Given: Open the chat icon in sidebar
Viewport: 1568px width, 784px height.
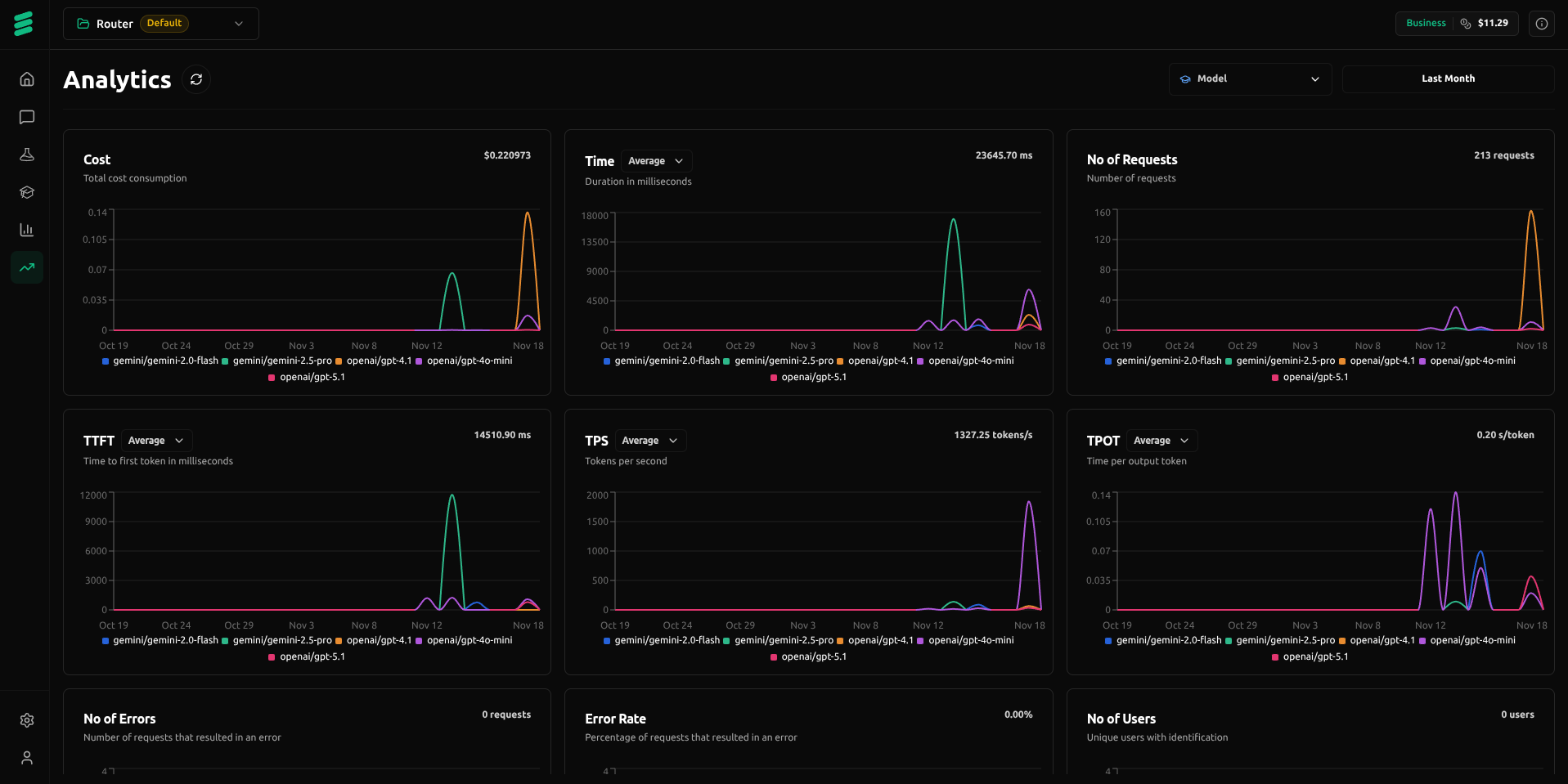Looking at the screenshot, I should point(27,117).
